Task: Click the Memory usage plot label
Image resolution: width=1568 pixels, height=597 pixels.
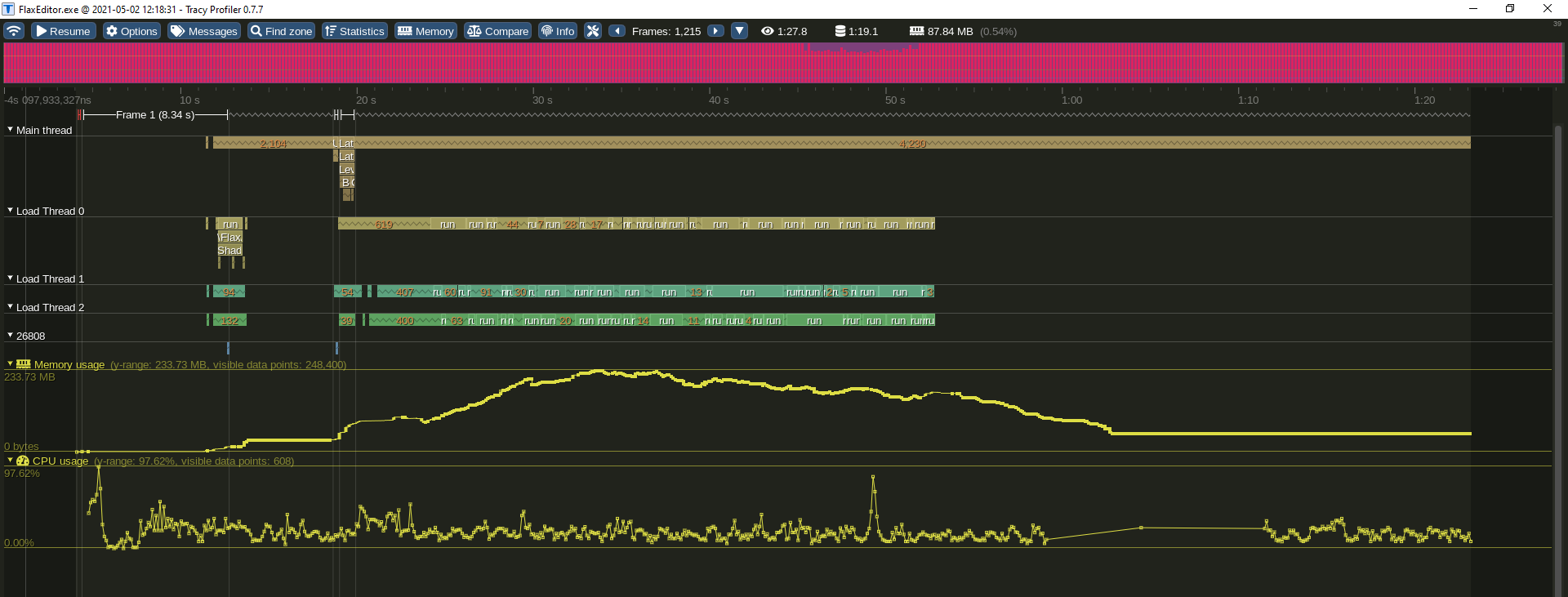Action: point(69,364)
